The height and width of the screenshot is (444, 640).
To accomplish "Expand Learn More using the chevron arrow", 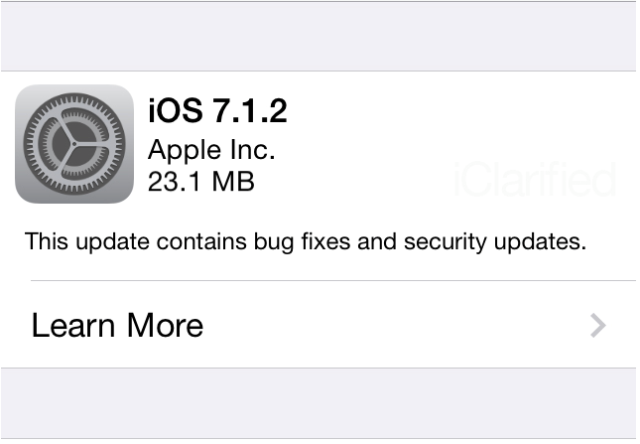I will point(598,325).
